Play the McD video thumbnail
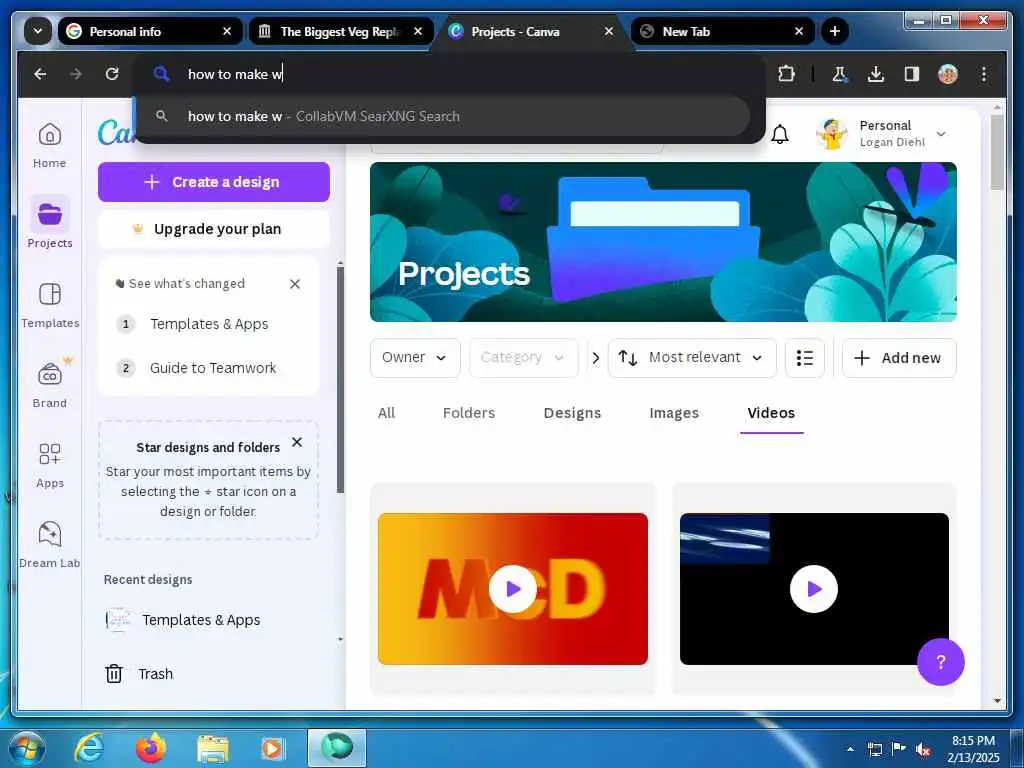 [513, 589]
